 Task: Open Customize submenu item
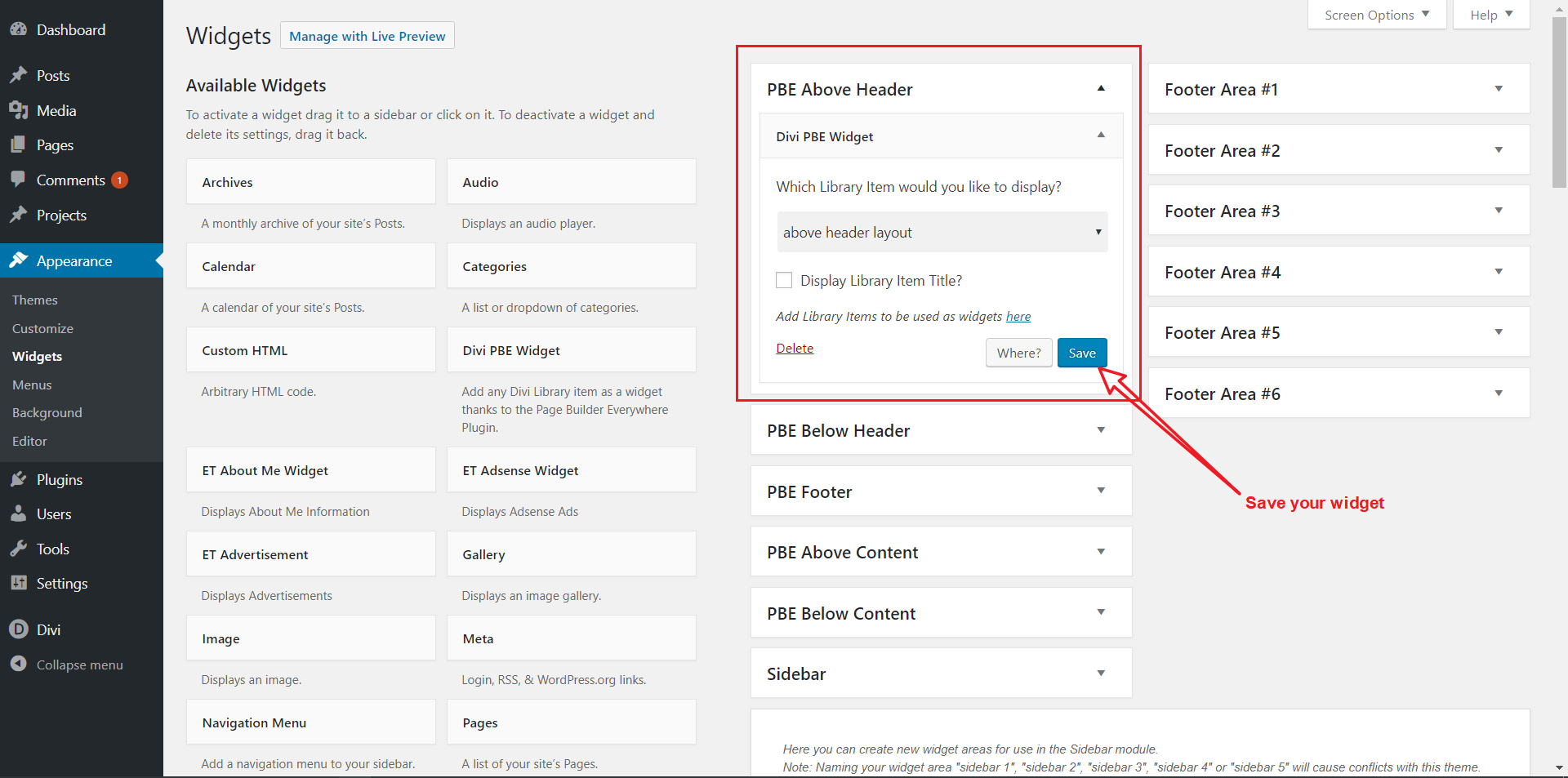point(42,328)
